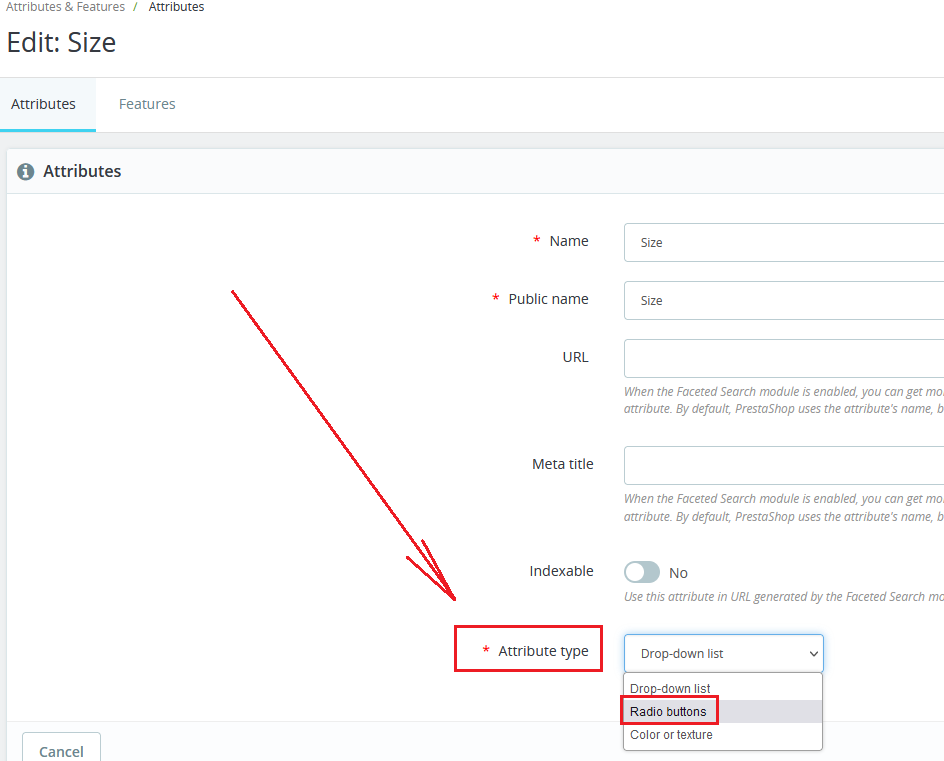Click the Indexable label text
This screenshot has height=761, width=944.
pyautogui.click(x=561, y=571)
